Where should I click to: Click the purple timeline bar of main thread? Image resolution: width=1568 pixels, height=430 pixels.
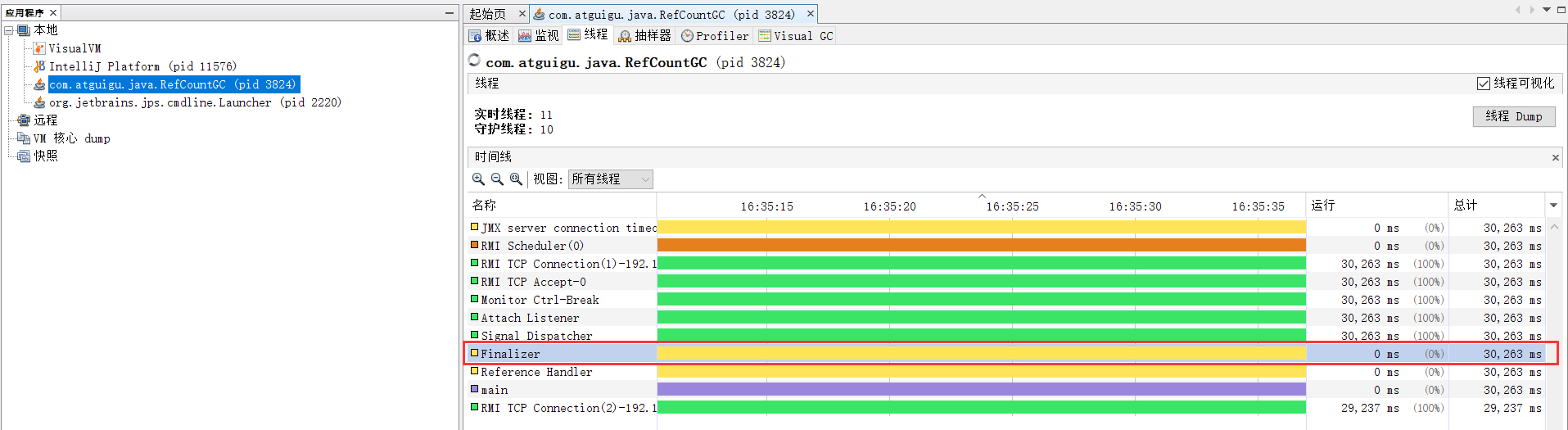[982, 389]
